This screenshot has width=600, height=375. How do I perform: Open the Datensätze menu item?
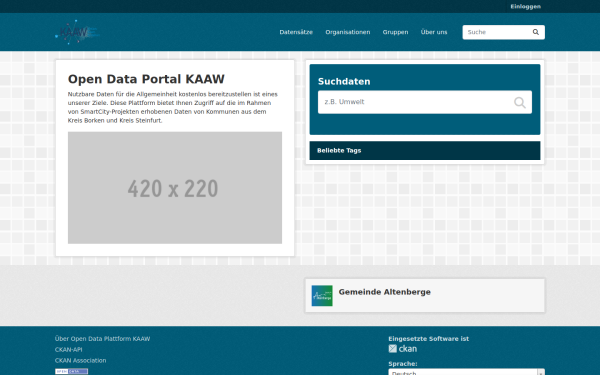(296, 32)
